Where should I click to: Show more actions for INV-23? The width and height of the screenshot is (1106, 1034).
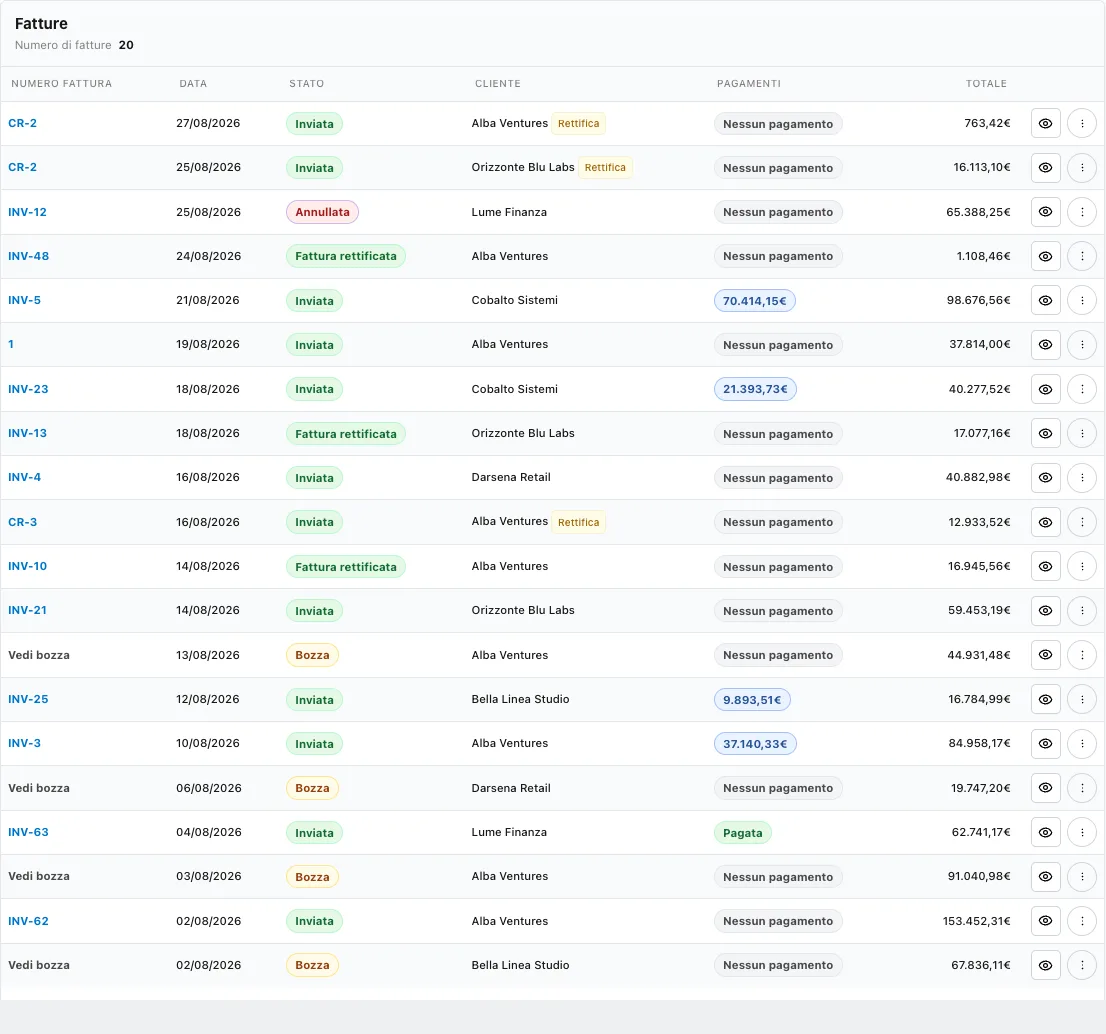pyautogui.click(x=1082, y=389)
